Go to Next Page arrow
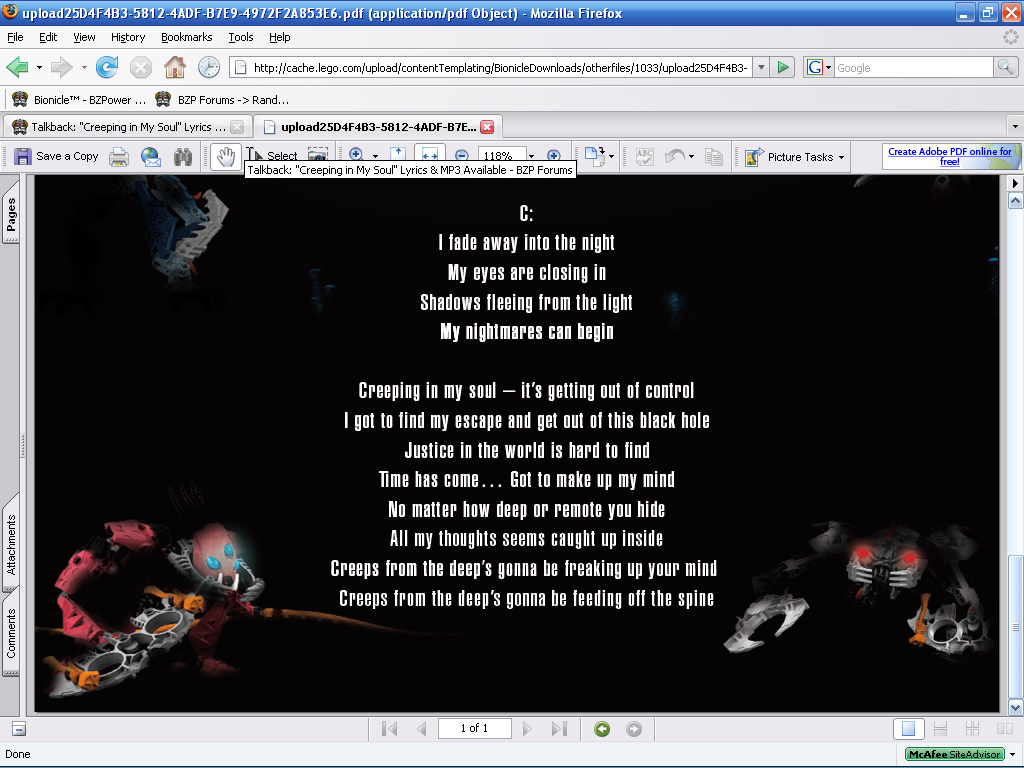The image size is (1024, 768). (x=527, y=728)
